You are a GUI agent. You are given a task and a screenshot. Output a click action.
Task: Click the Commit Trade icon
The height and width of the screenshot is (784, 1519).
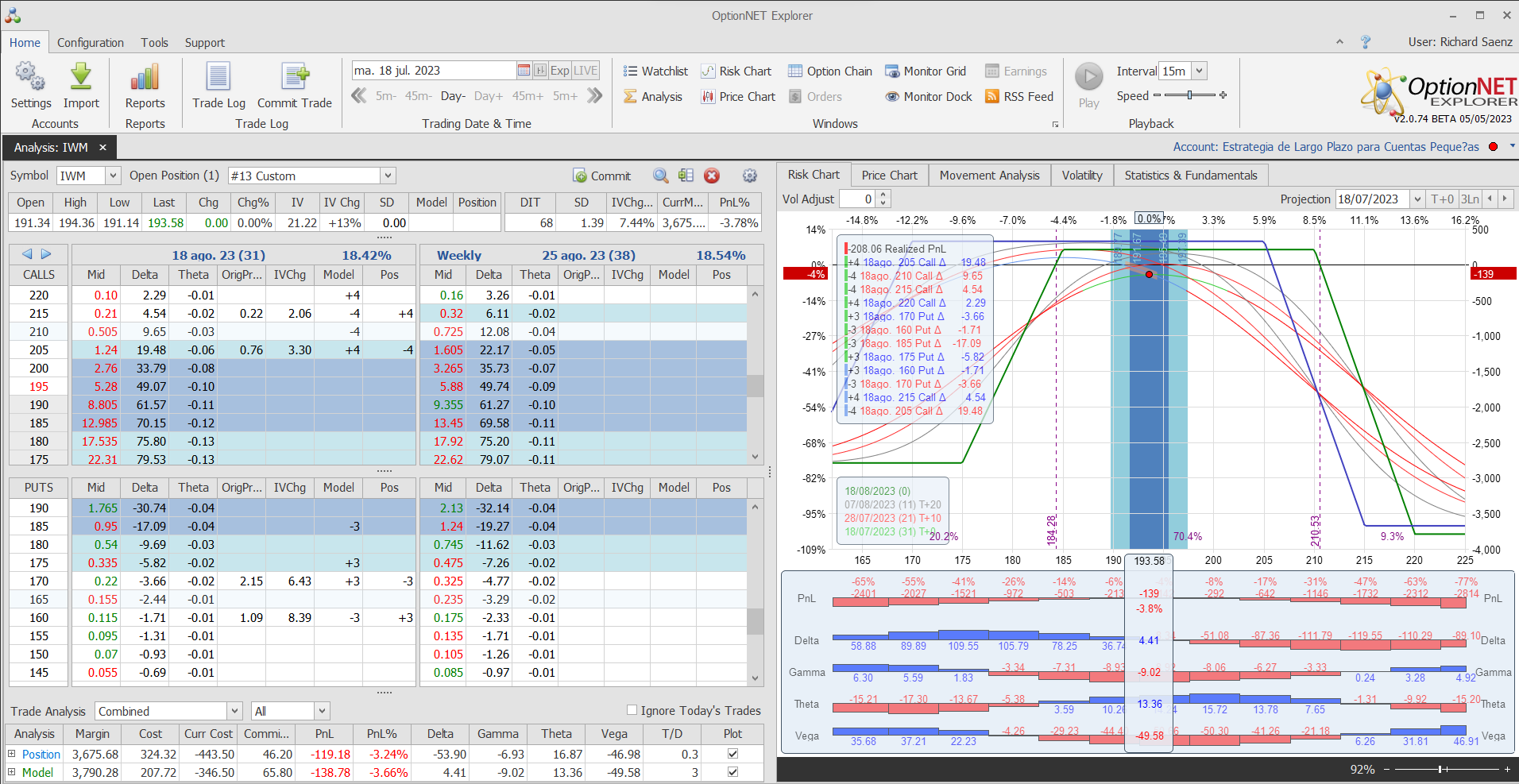coord(295,78)
